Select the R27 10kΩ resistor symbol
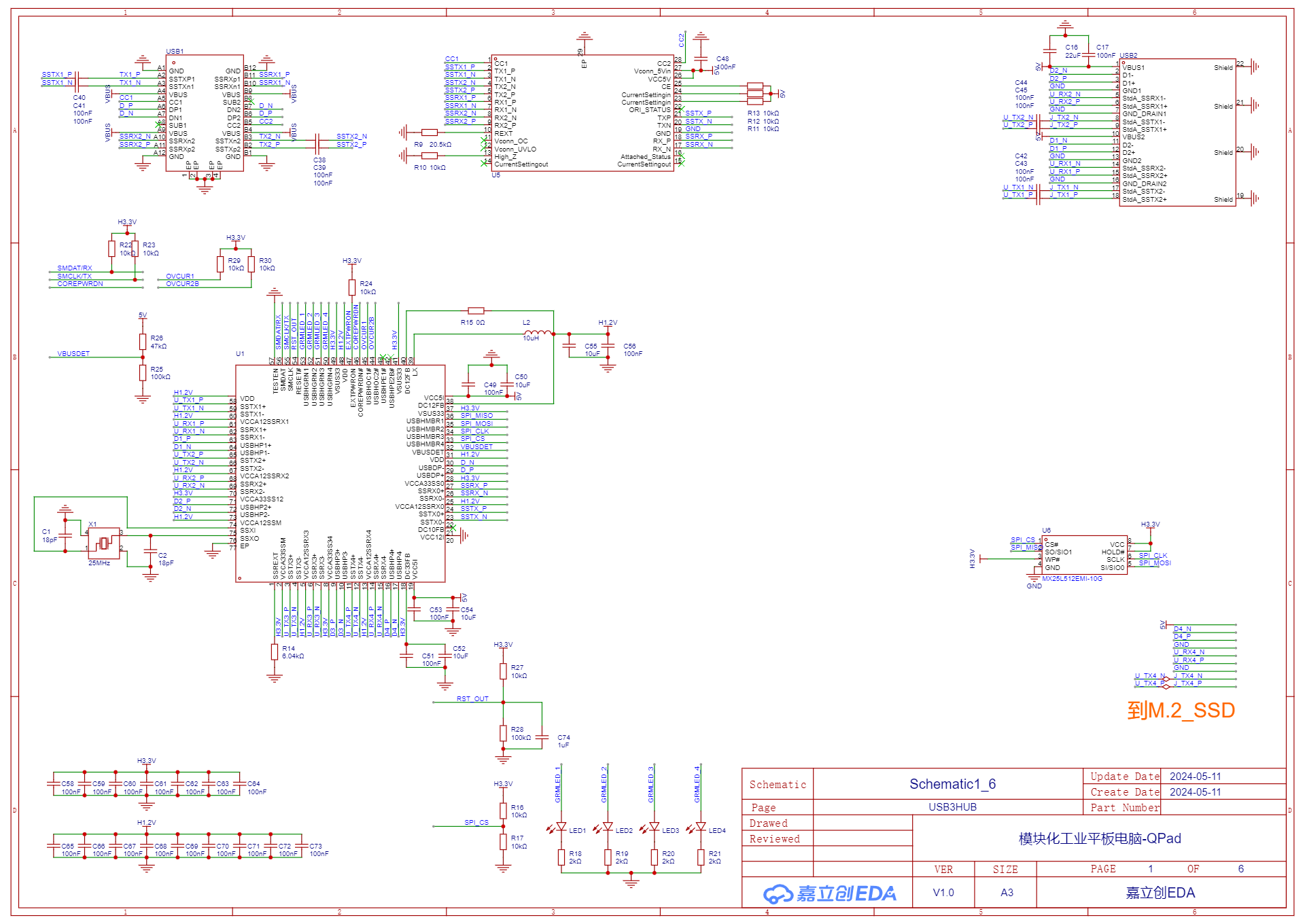 (503, 671)
